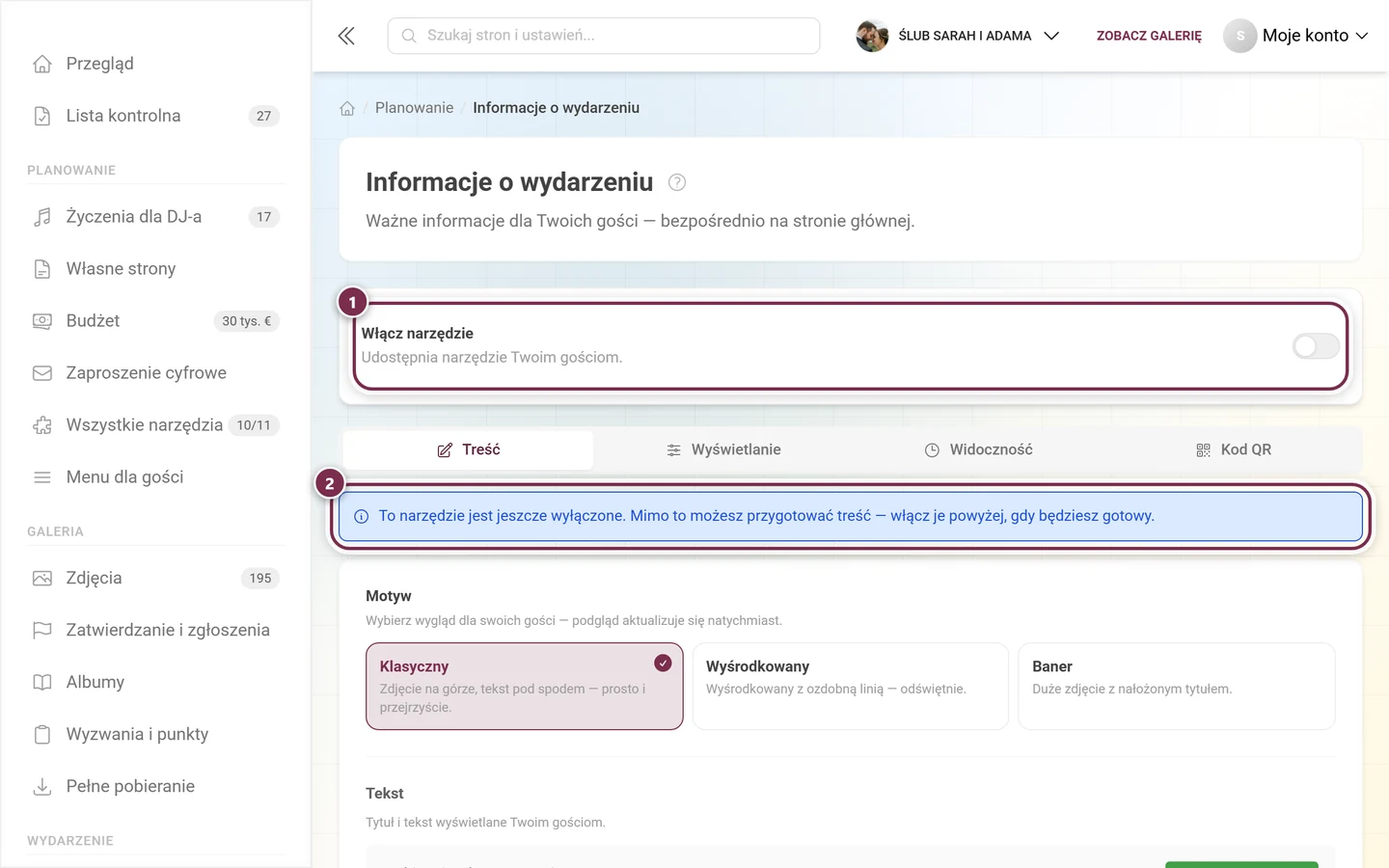Focus the Szukaj stron i ustawień search field
Image resolution: width=1389 pixels, height=868 pixels.
pyautogui.click(x=604, y=36)
